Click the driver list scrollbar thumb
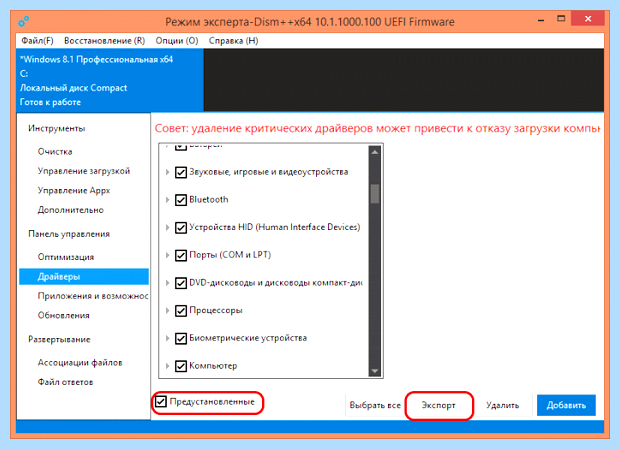 pos(375,194)
